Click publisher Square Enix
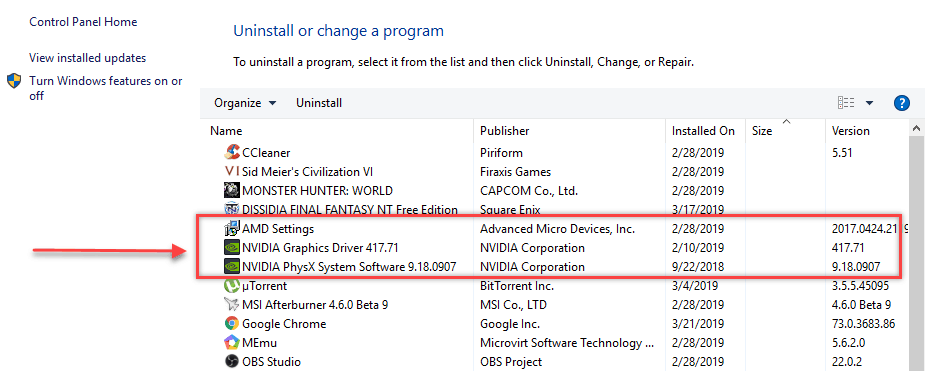Image resolution: width=925 pixels, height=371 pixels. pyautogui.click(x=510, y=209)
